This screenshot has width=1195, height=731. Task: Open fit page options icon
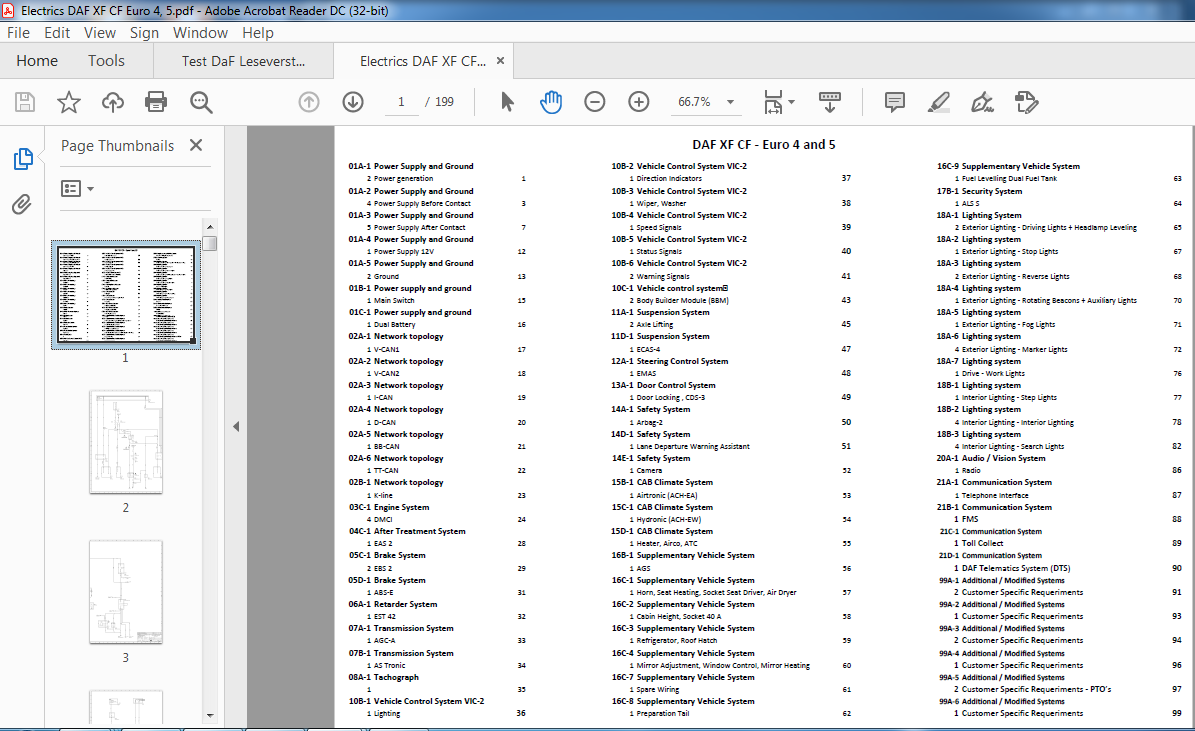(778, 102)
